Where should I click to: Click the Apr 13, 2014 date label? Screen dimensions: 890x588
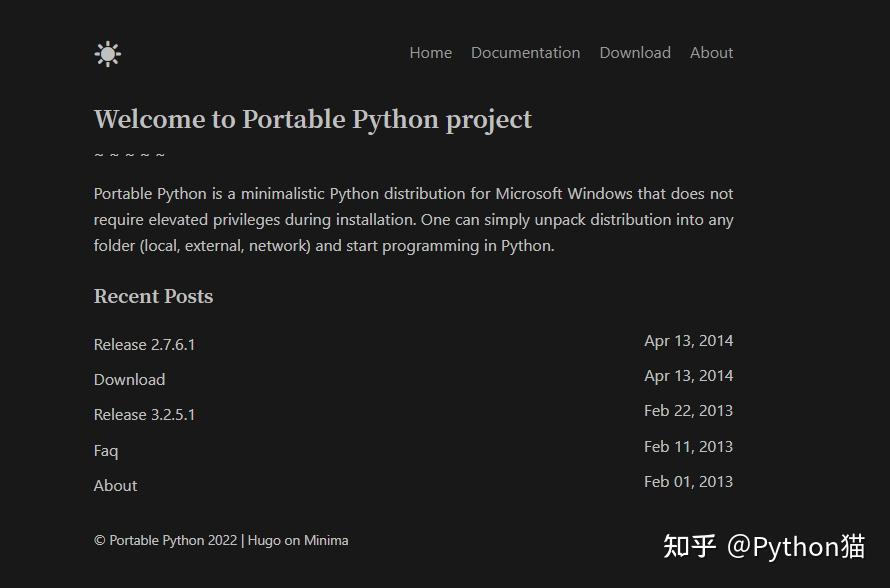tap(688, 340)
